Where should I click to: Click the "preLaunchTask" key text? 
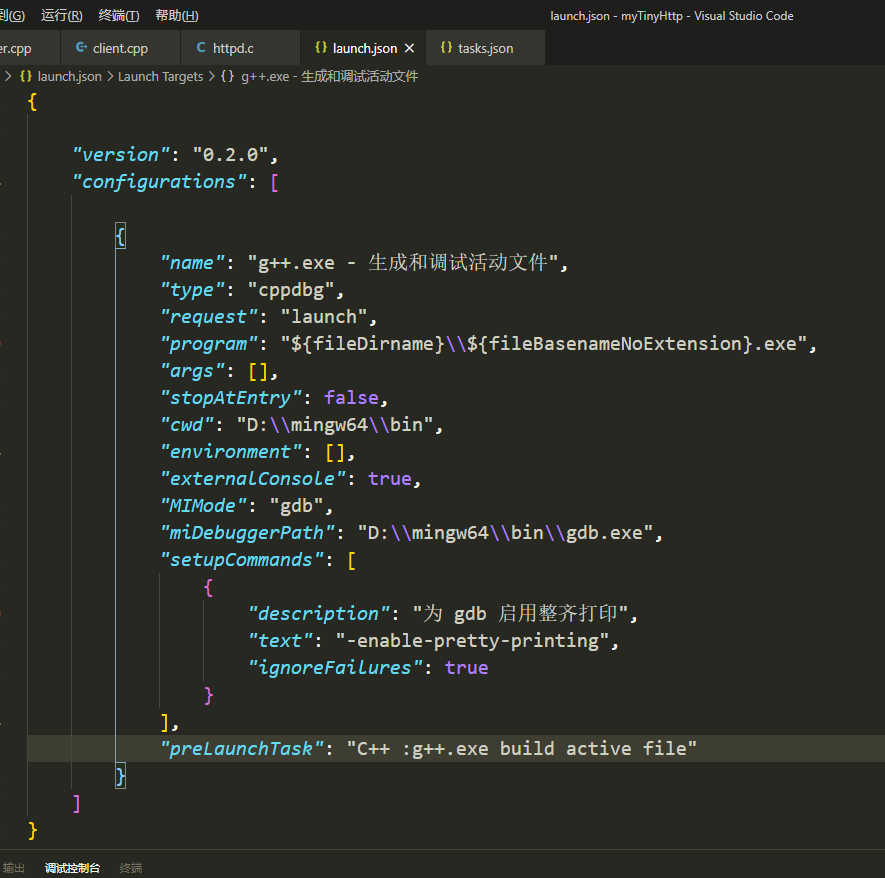[242, 749]
